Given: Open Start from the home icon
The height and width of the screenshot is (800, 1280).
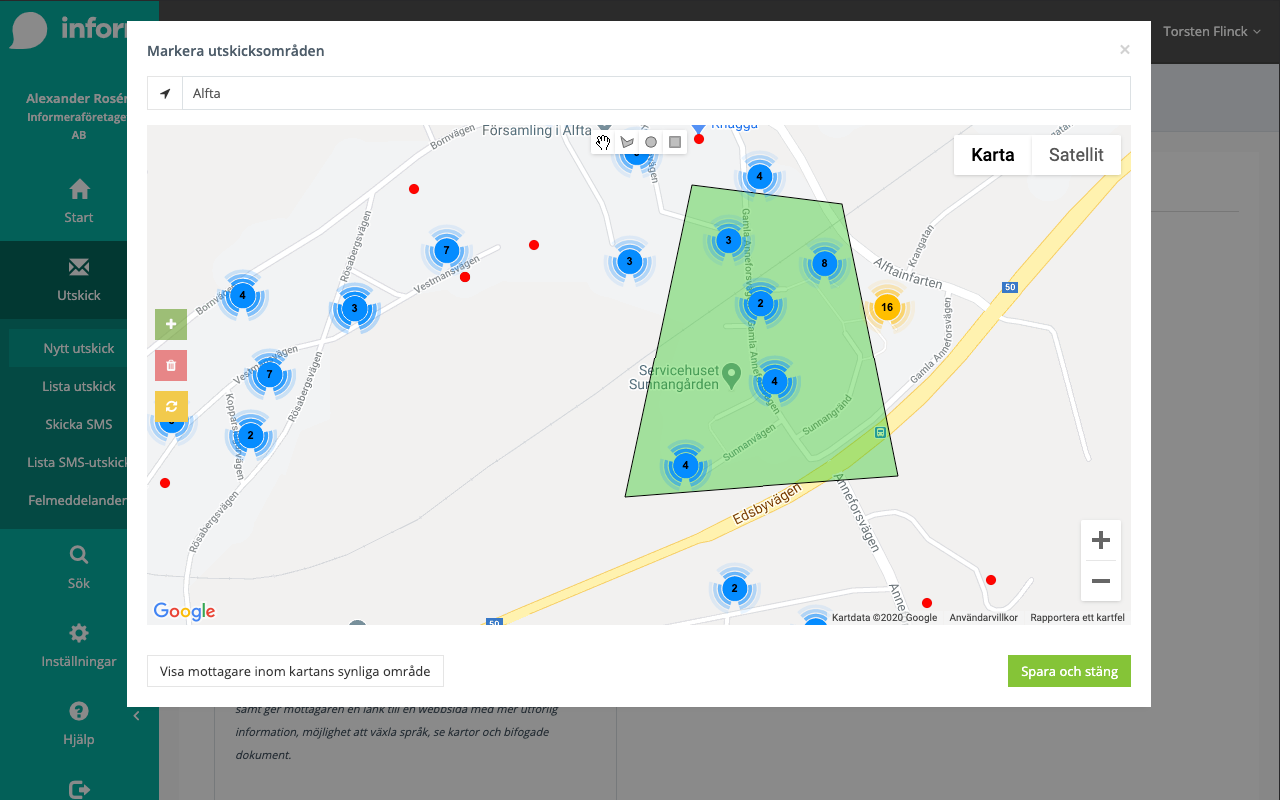Looking at the screenshot, I should pos(79,201).
